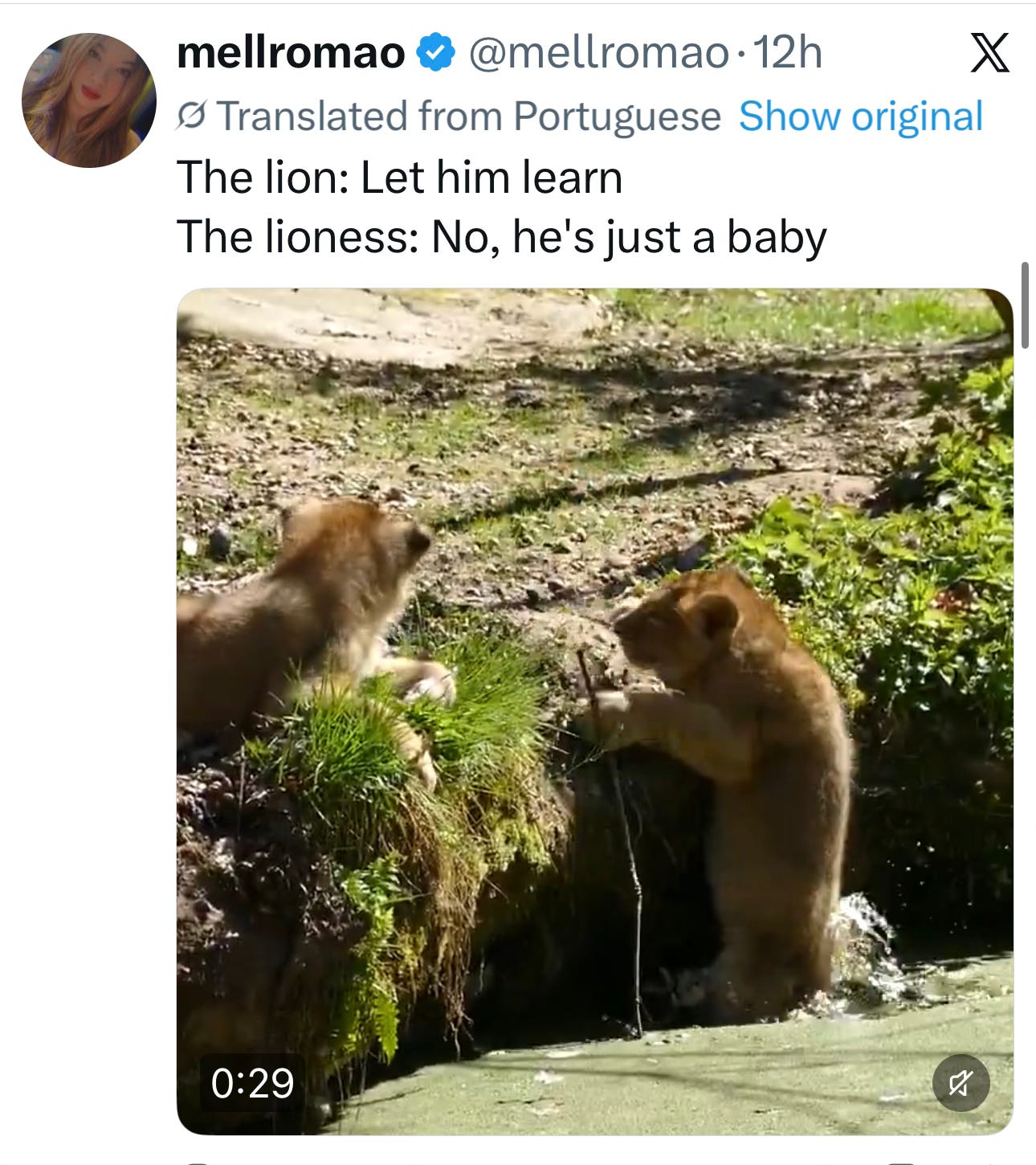This screenshot has height=1165, width=1036.
Task: Unmute the video with the speaker icon
Action: pyautogui.click(x=961, y=1082)
